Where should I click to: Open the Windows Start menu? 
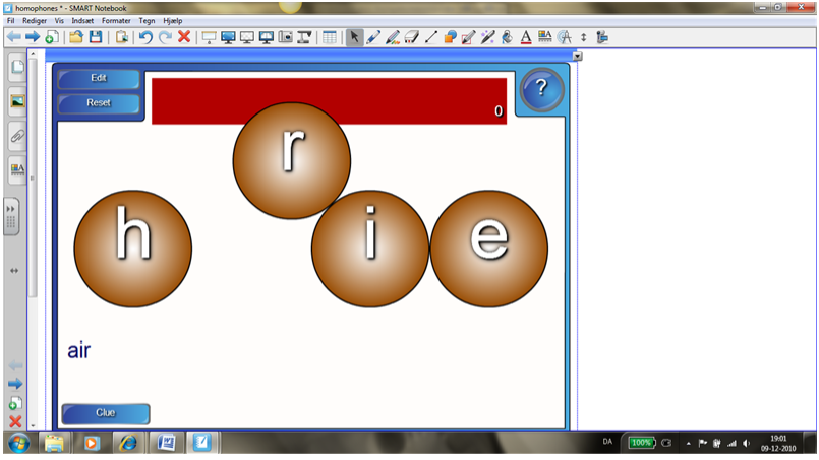coord(19,444)
